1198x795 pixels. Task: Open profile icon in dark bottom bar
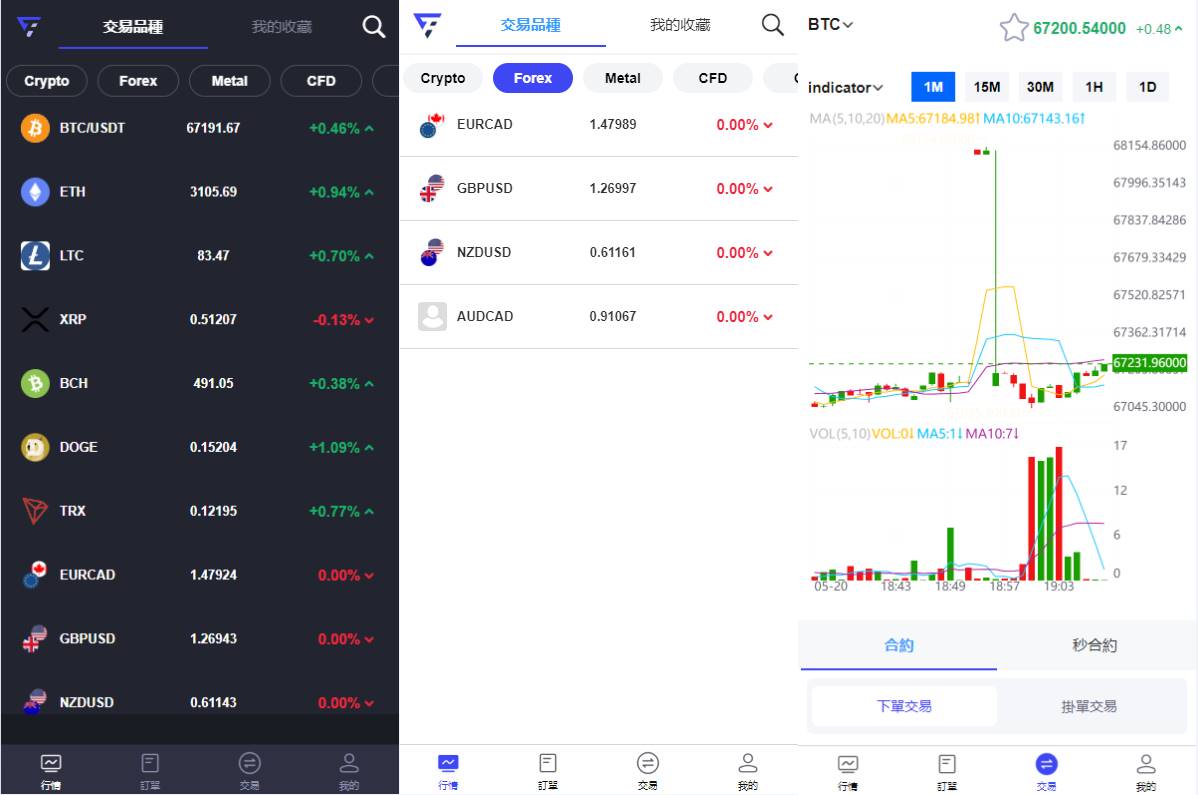coord(348,765)
